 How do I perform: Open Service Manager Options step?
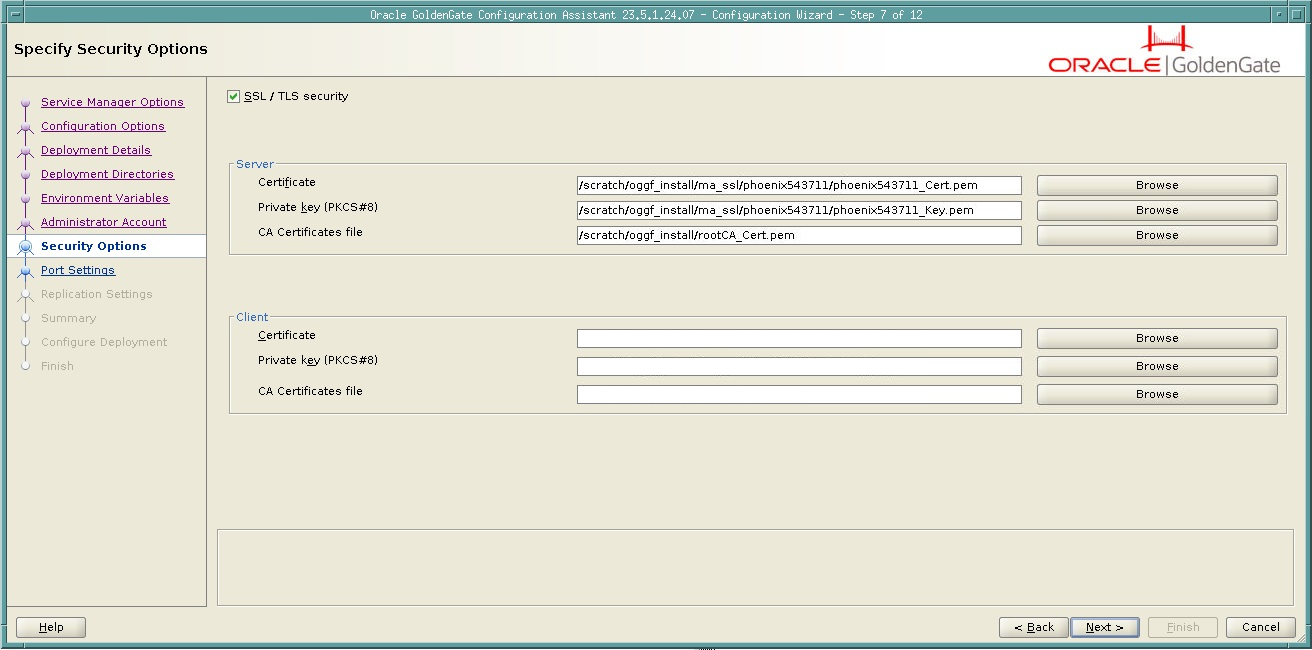click(112, 102)
